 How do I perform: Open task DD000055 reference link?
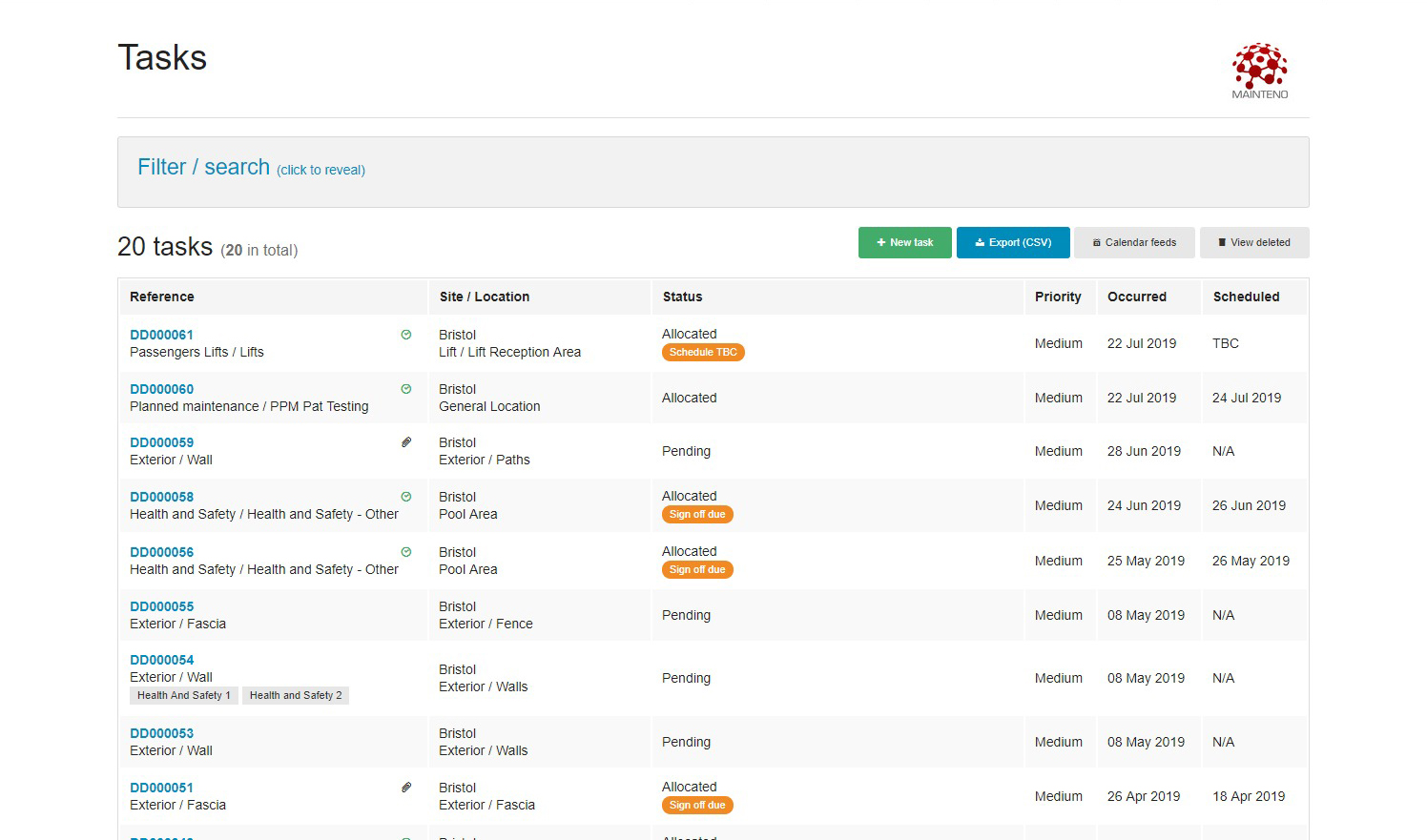[161, 606]
